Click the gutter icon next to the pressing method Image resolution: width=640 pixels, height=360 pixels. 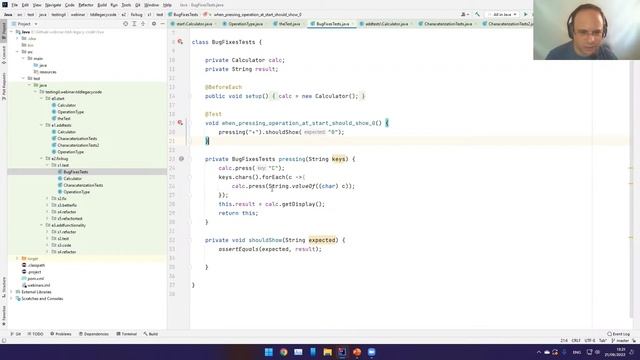(x=181, y=159)
